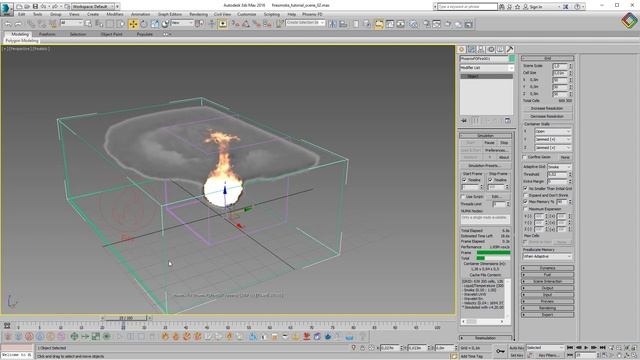This screenshot has height=360, width=640.
Task: Open the Phoenix FD menu
Action: [312, 14]
